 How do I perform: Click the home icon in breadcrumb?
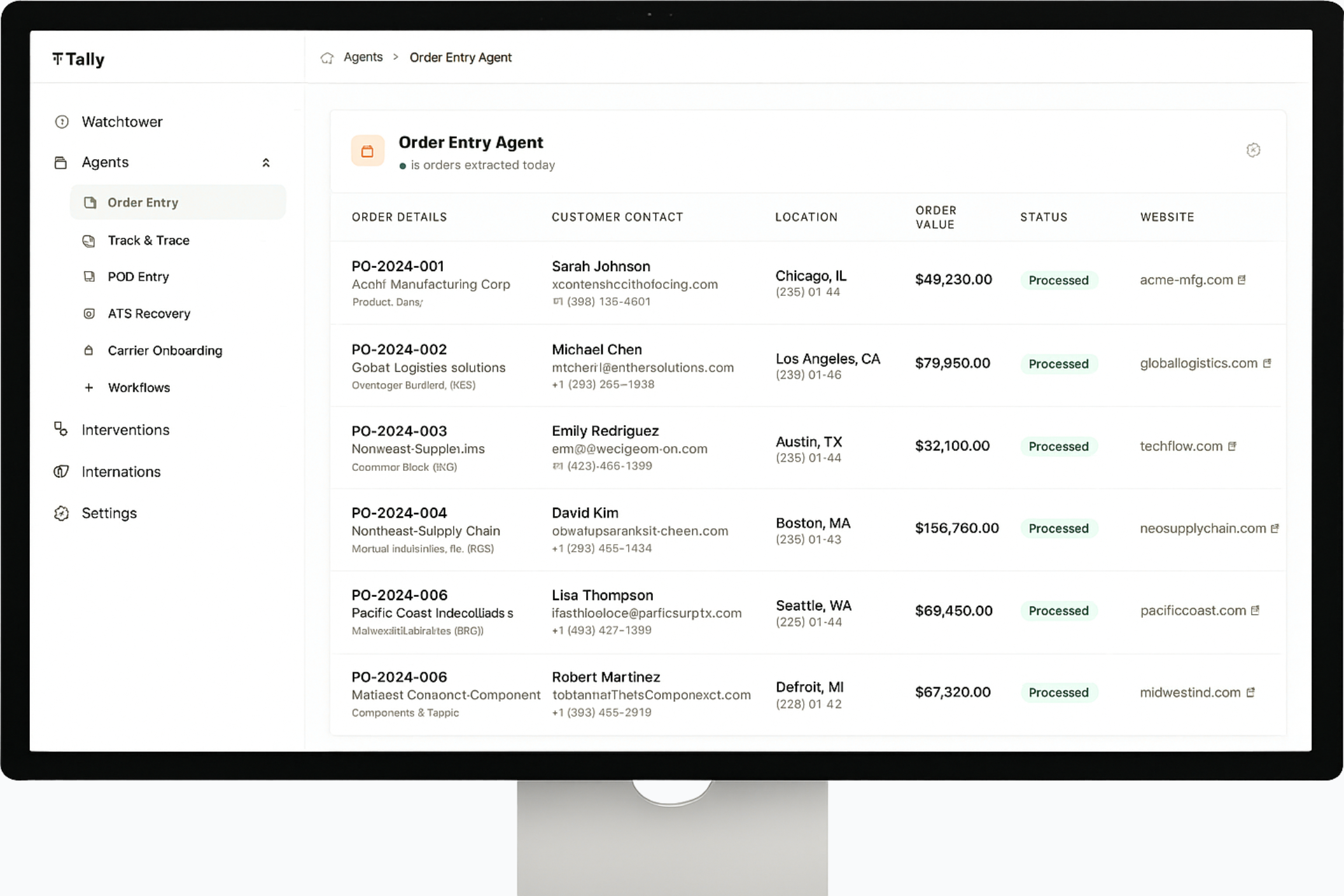click(x=327, y=58)
